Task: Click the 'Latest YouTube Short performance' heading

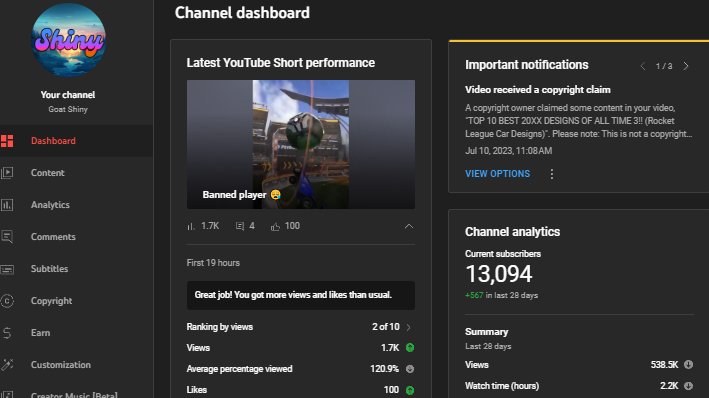Action: click(281, 63)
